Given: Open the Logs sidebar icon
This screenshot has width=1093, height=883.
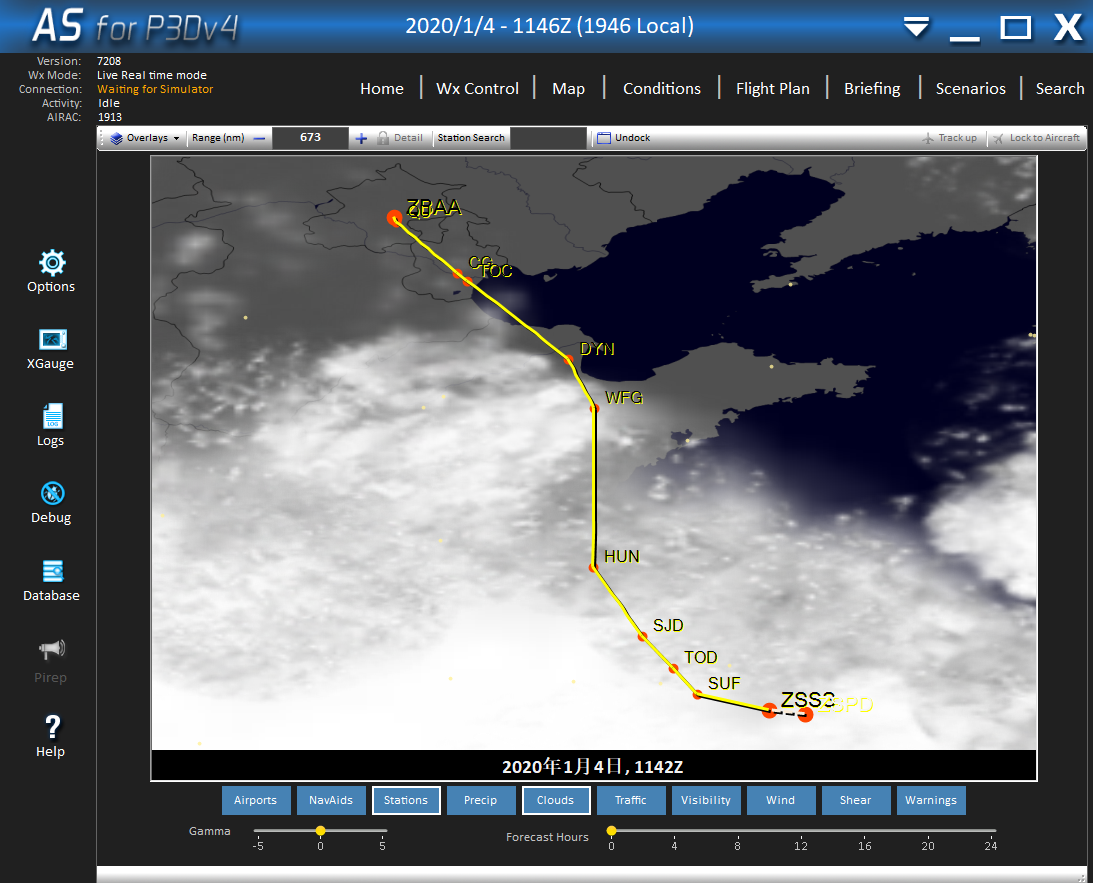Looking at the screenshot, I should [52, 417].
